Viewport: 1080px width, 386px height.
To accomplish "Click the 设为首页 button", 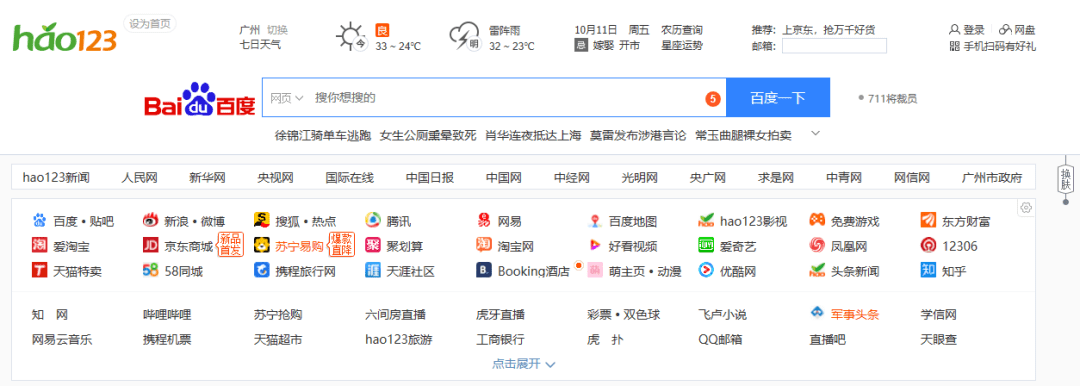I will (149, 23).
